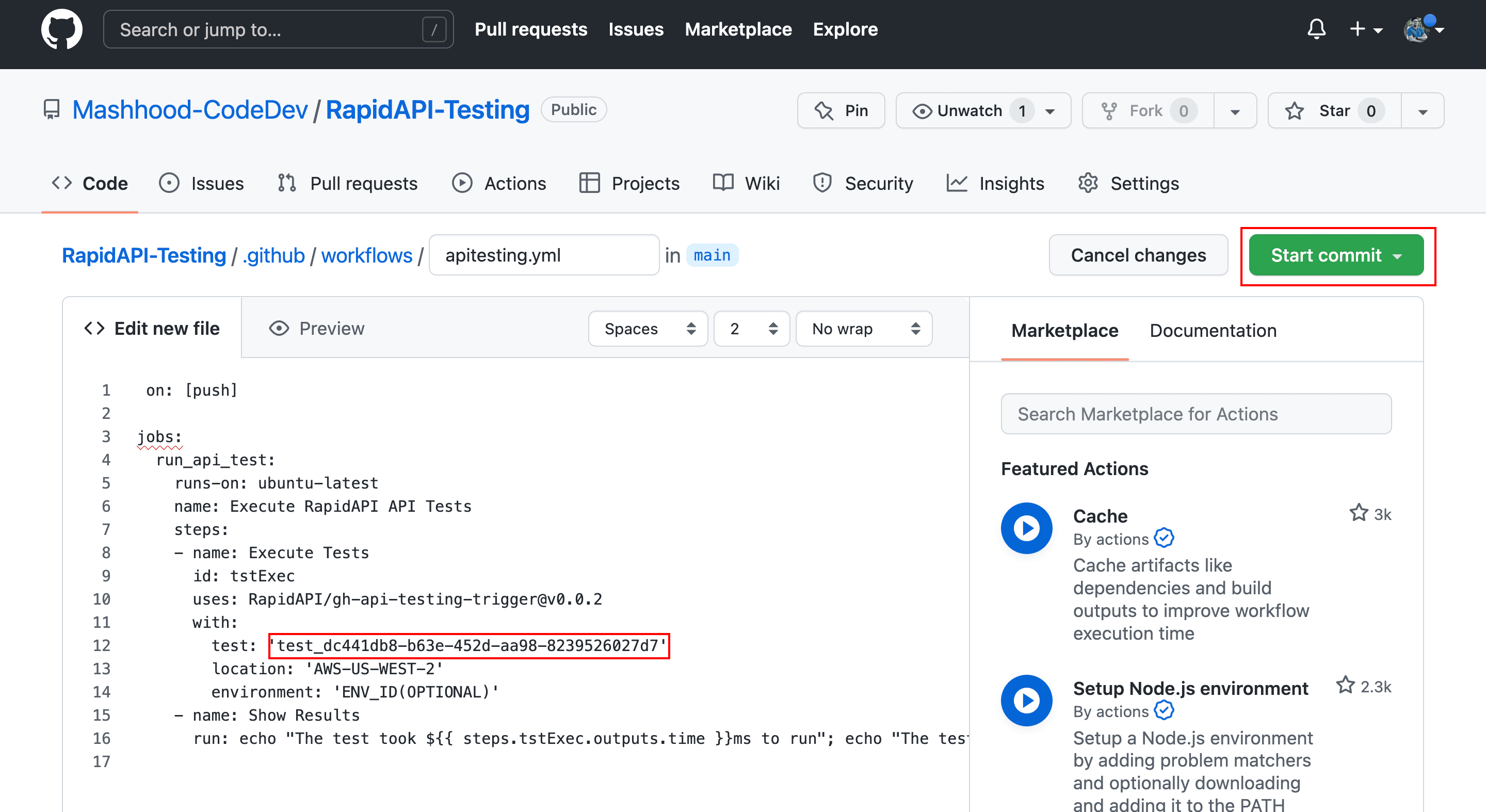Select the Marketplace sidebar tab
This screenshot has width=1486, height=812.
[1064, 331]
